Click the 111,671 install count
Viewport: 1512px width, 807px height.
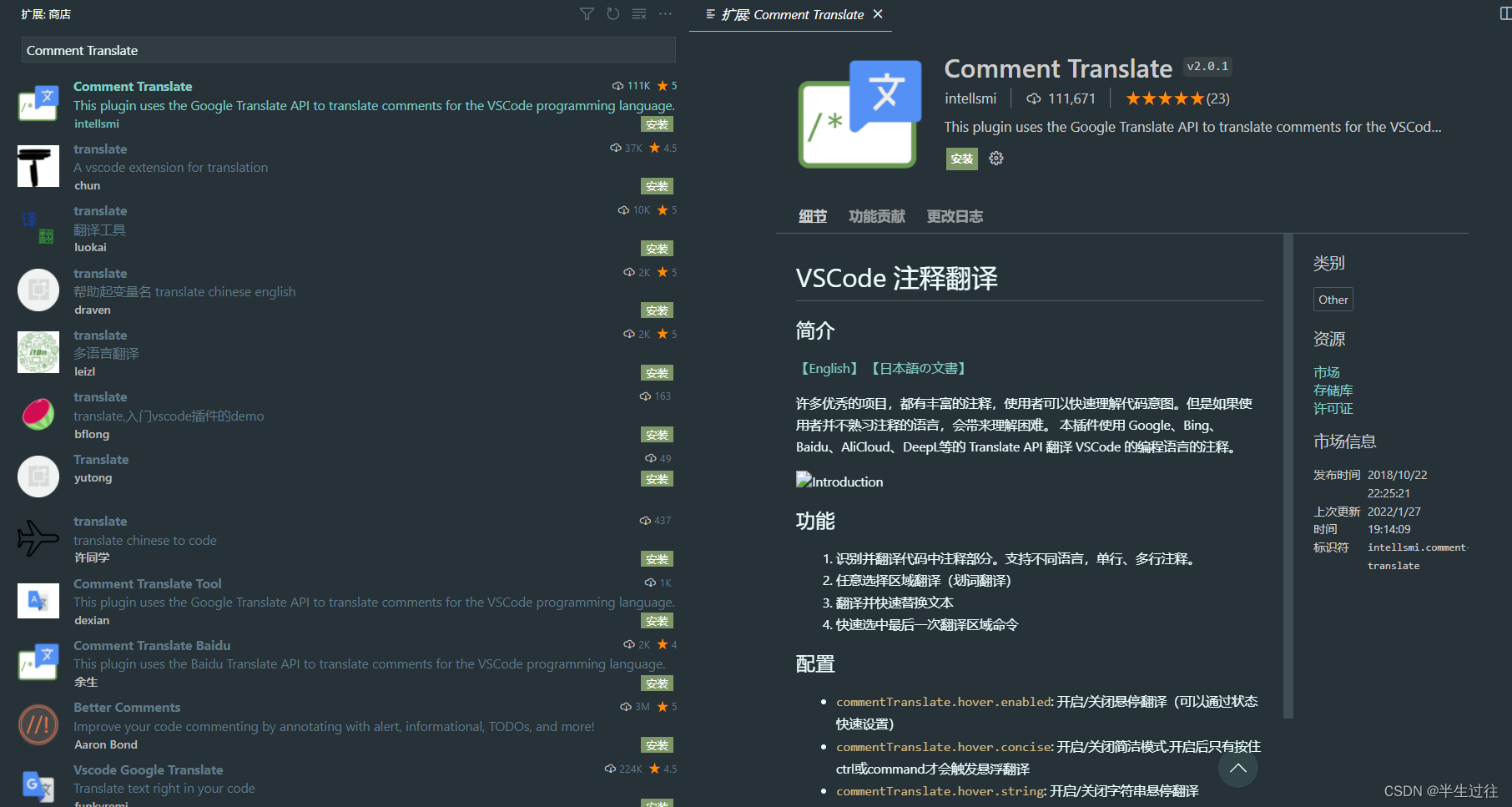click(x=1061, y=98)
